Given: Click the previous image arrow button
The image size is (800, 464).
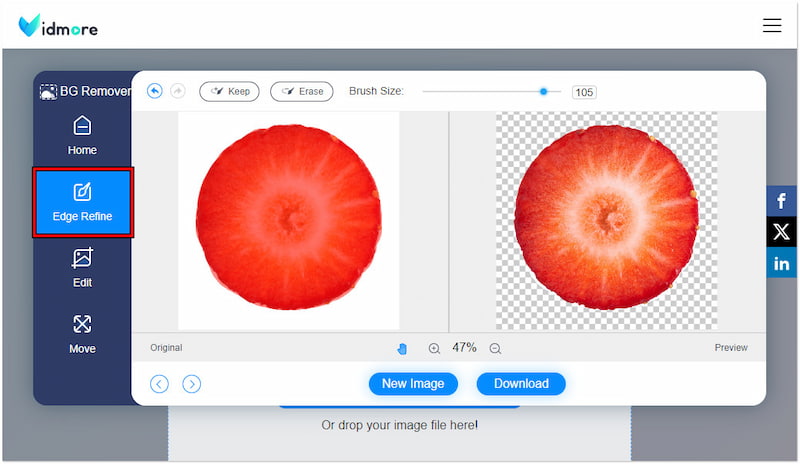Looking at the screenshot, I should (x=159, y=383).
